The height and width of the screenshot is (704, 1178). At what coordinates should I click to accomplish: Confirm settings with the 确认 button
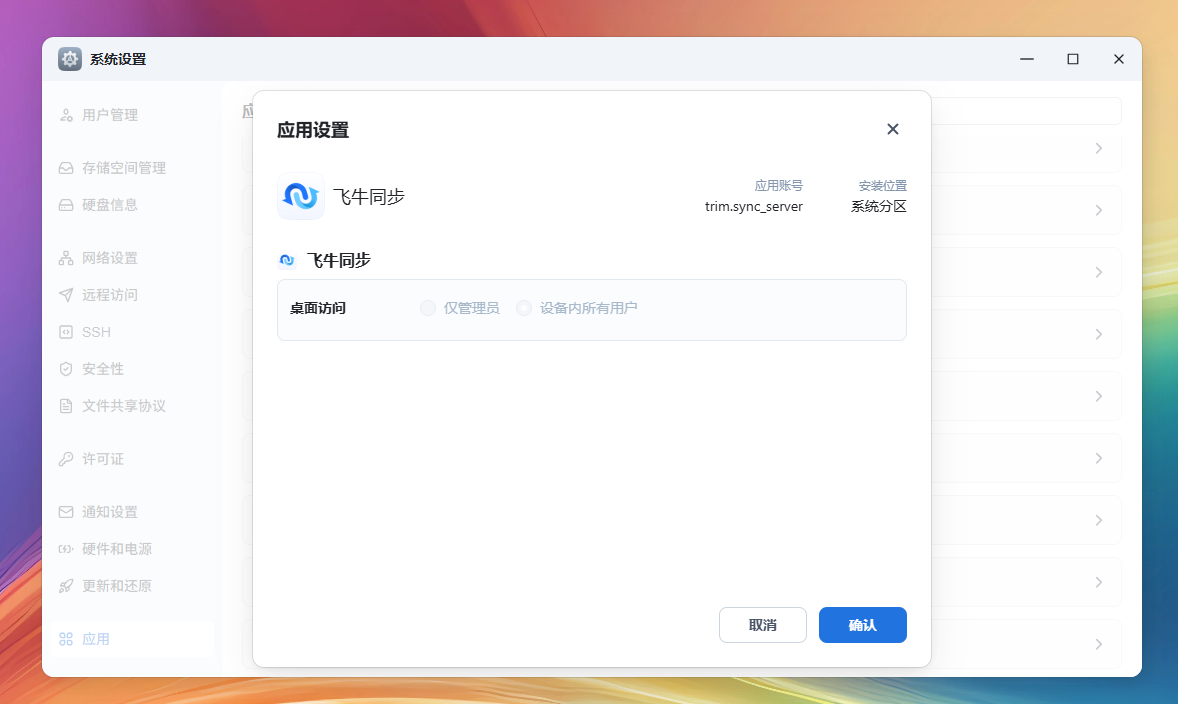coord(862,624)
